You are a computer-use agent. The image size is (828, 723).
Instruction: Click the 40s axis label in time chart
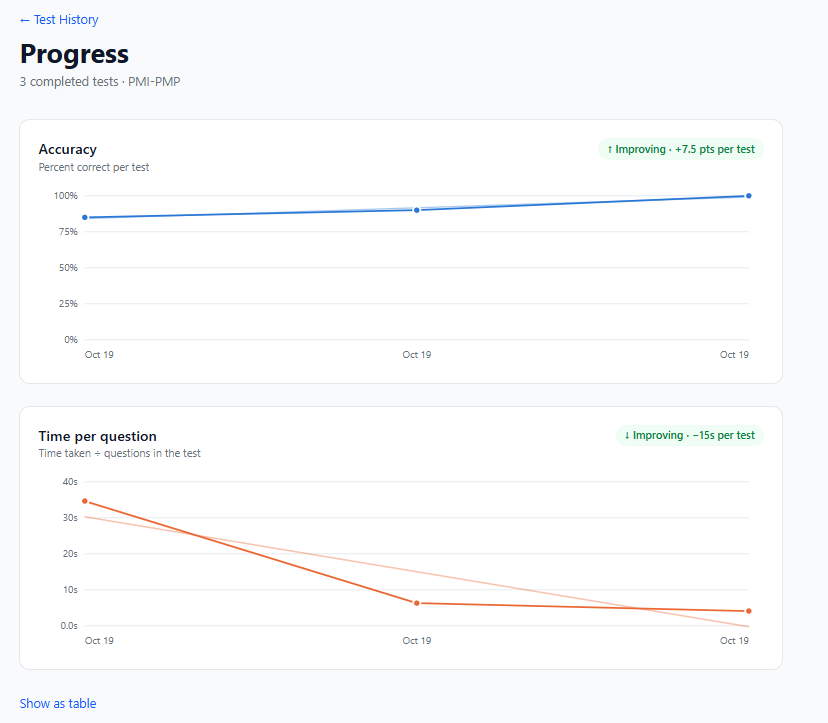coord(70,482)
